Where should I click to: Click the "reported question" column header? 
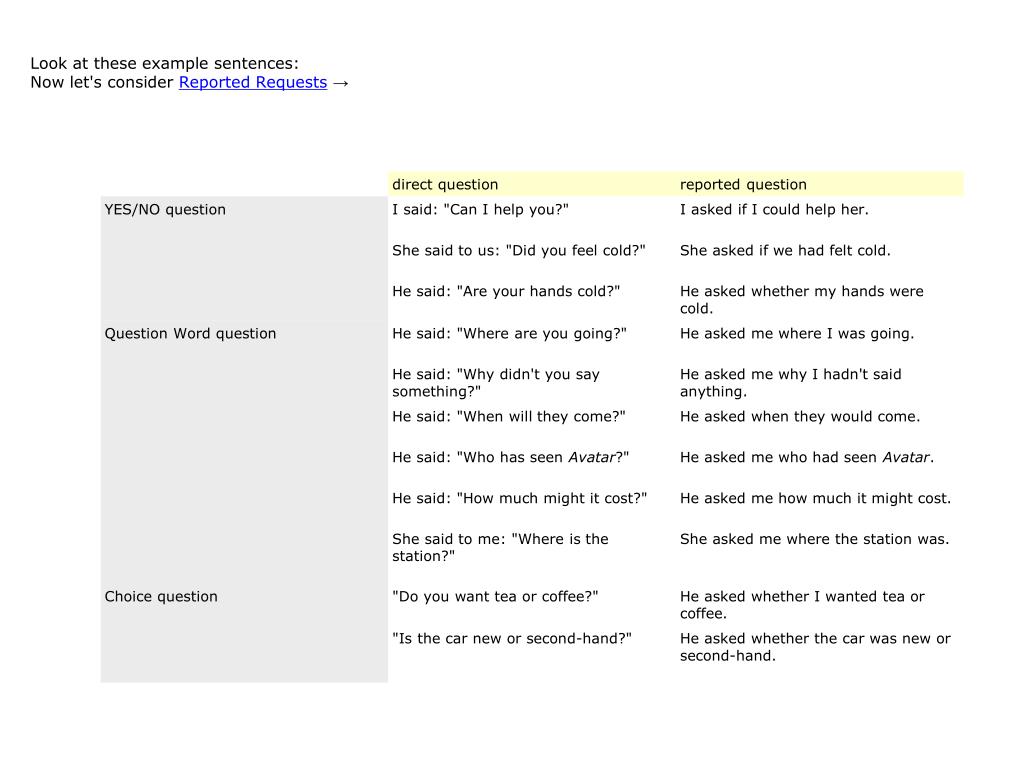pos(743,184)
